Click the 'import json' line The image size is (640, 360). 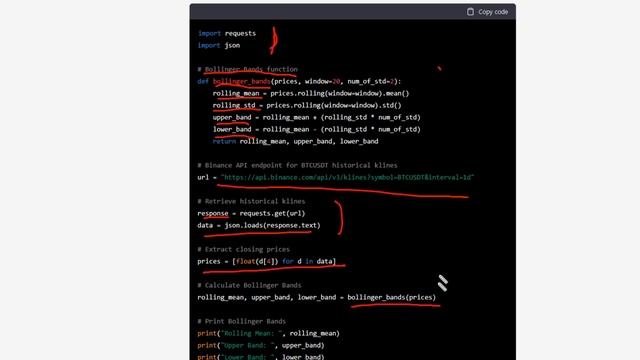click(x=219, y=45)
